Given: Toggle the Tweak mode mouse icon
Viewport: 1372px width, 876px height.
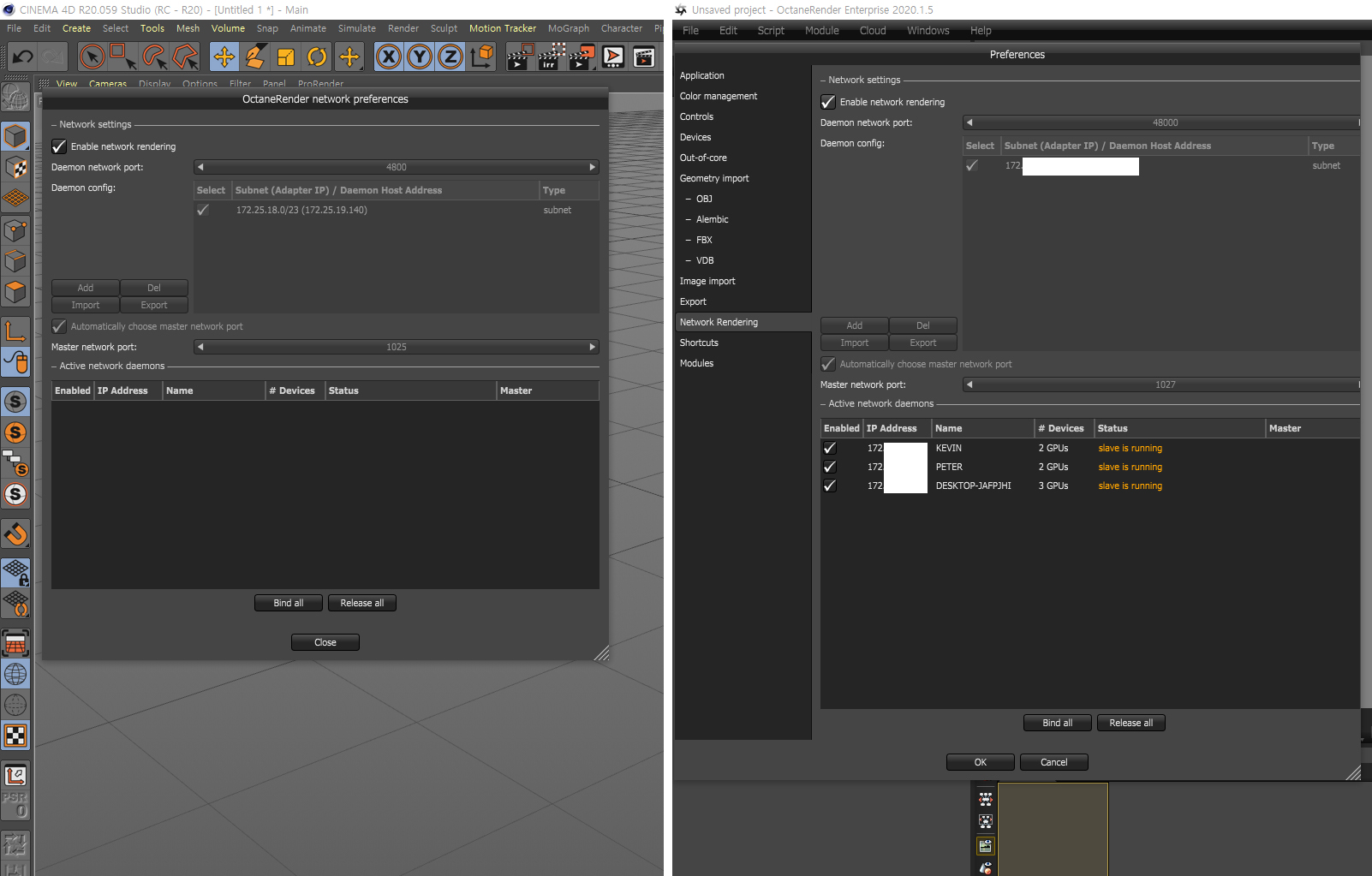Looking at the screenshot, I should [x=15, y=362].
